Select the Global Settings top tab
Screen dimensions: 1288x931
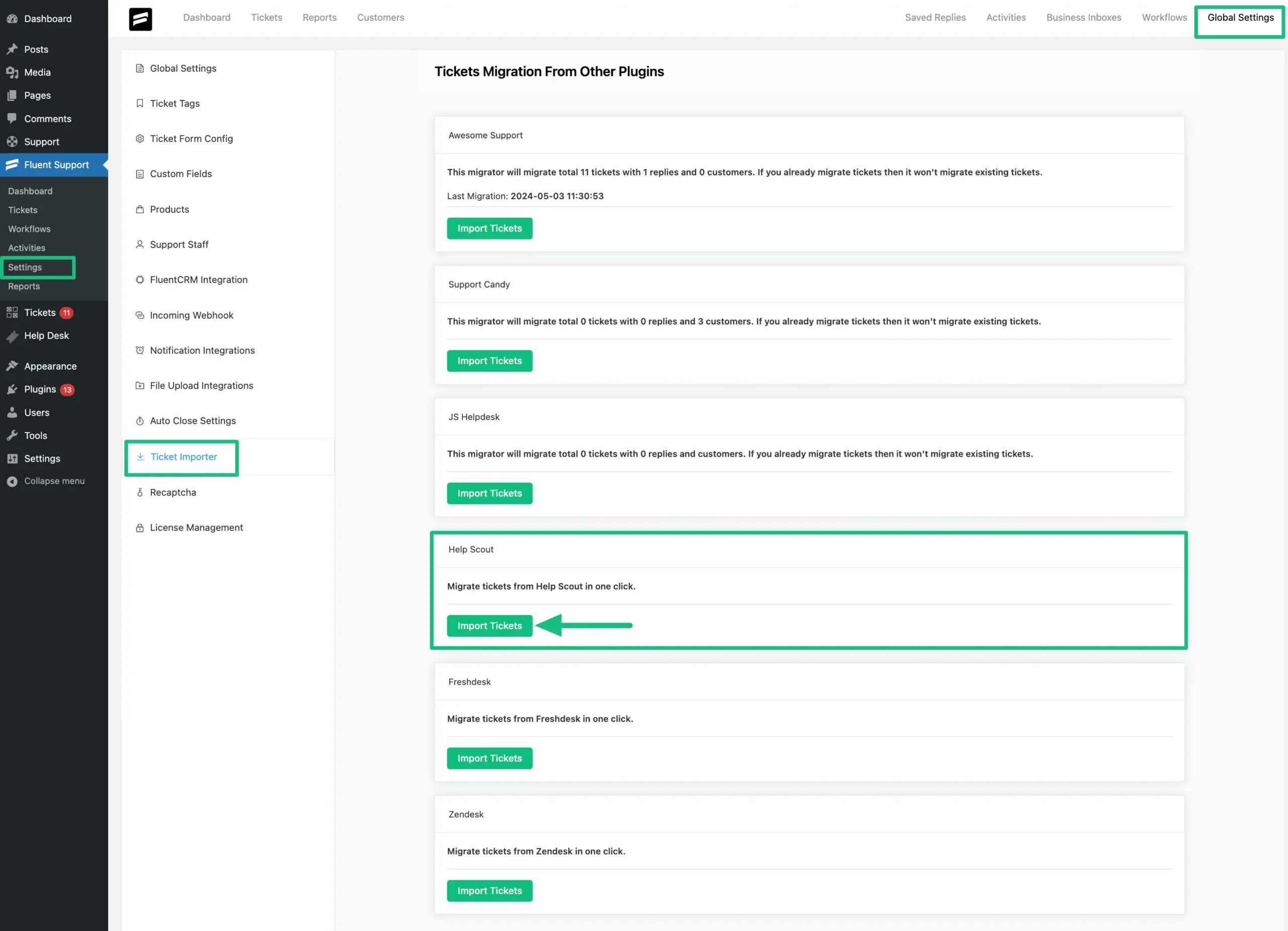(1240, 18)
